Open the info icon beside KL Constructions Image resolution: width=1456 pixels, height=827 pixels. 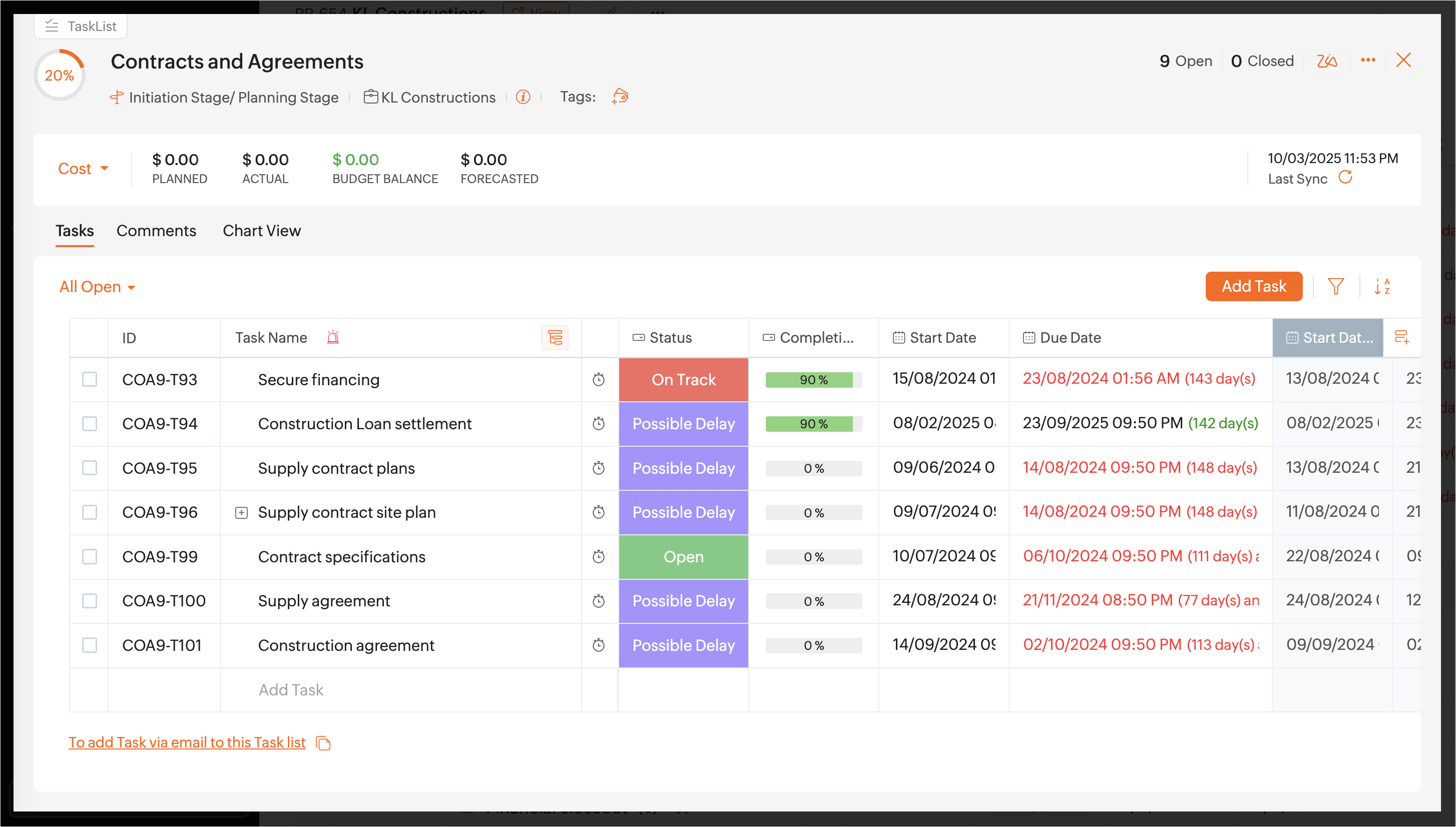pos(523,97)
